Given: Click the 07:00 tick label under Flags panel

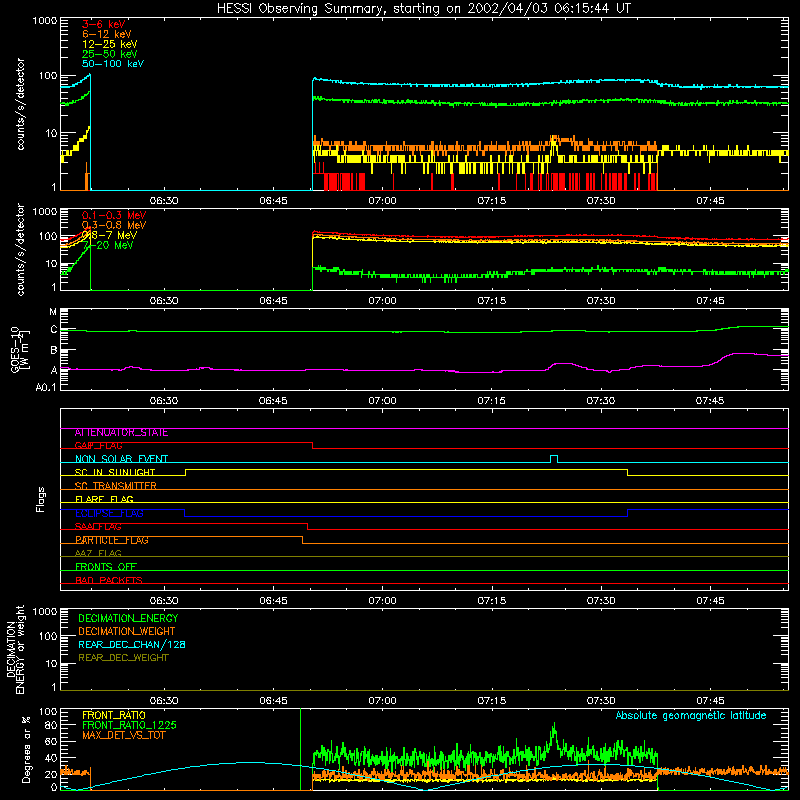Looking at the screenshot, I should [382, 601].
